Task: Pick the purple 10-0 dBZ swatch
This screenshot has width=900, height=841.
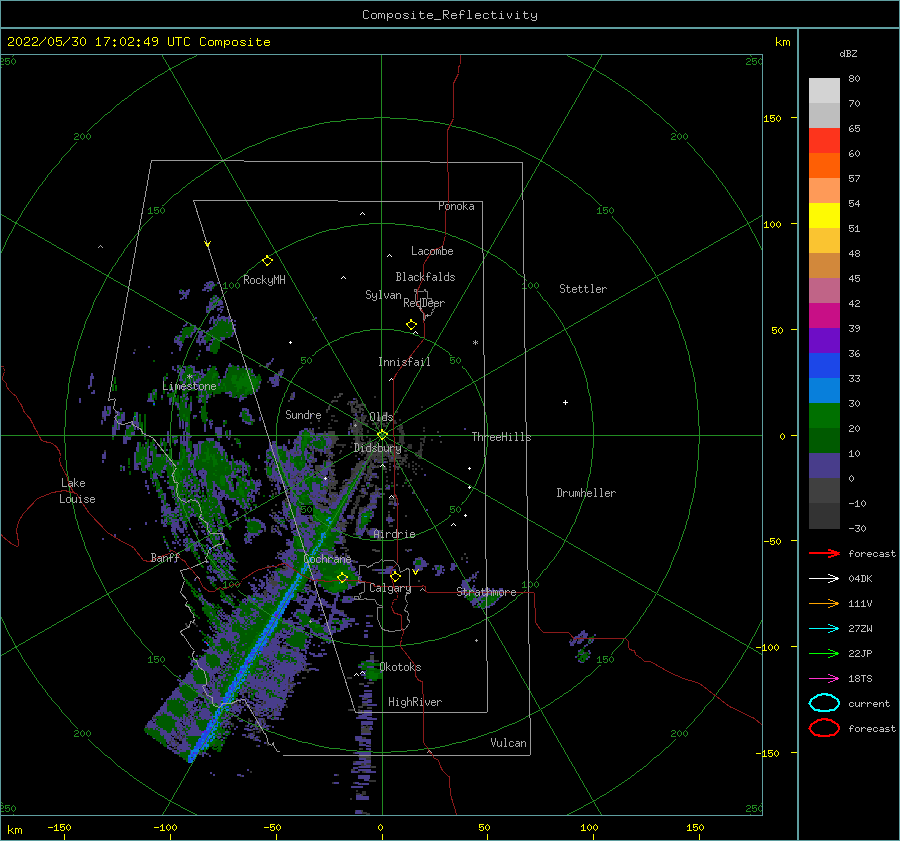Action: coord(824,466)
